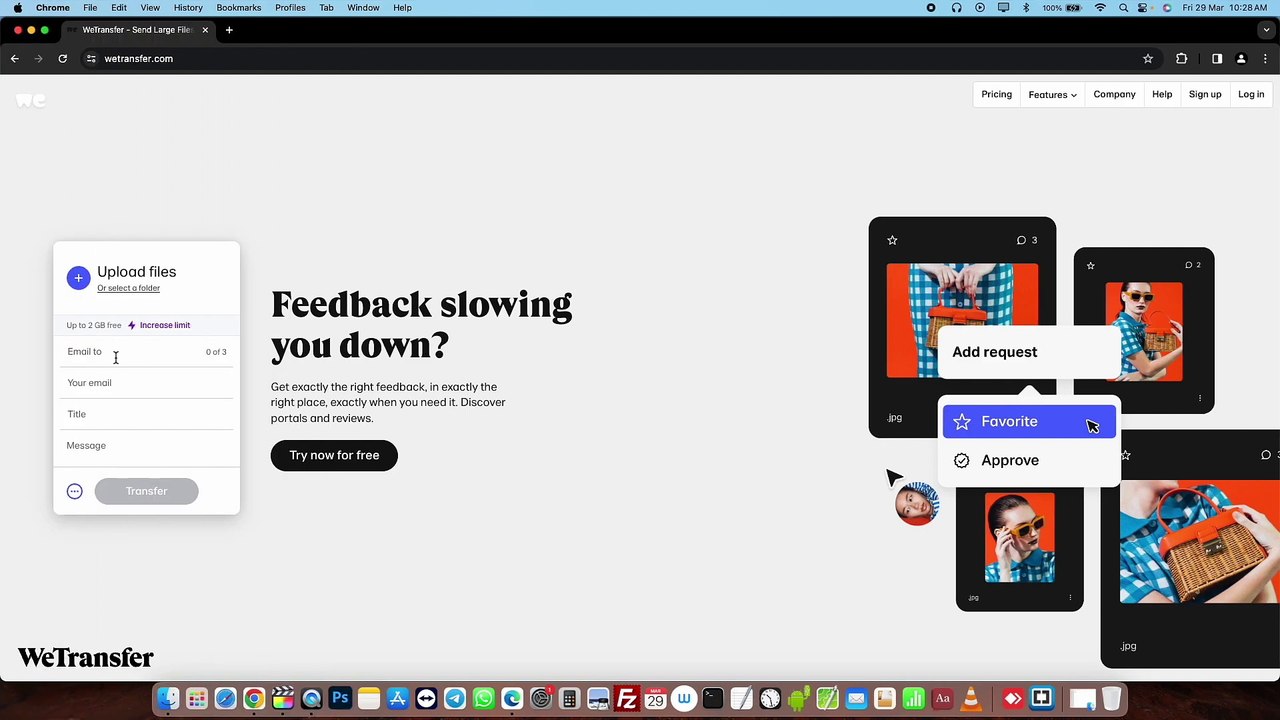The width and height of the screenshot is (1280, 720).
Task: Open the Profiles menu
Action: (x=290, y=8)
